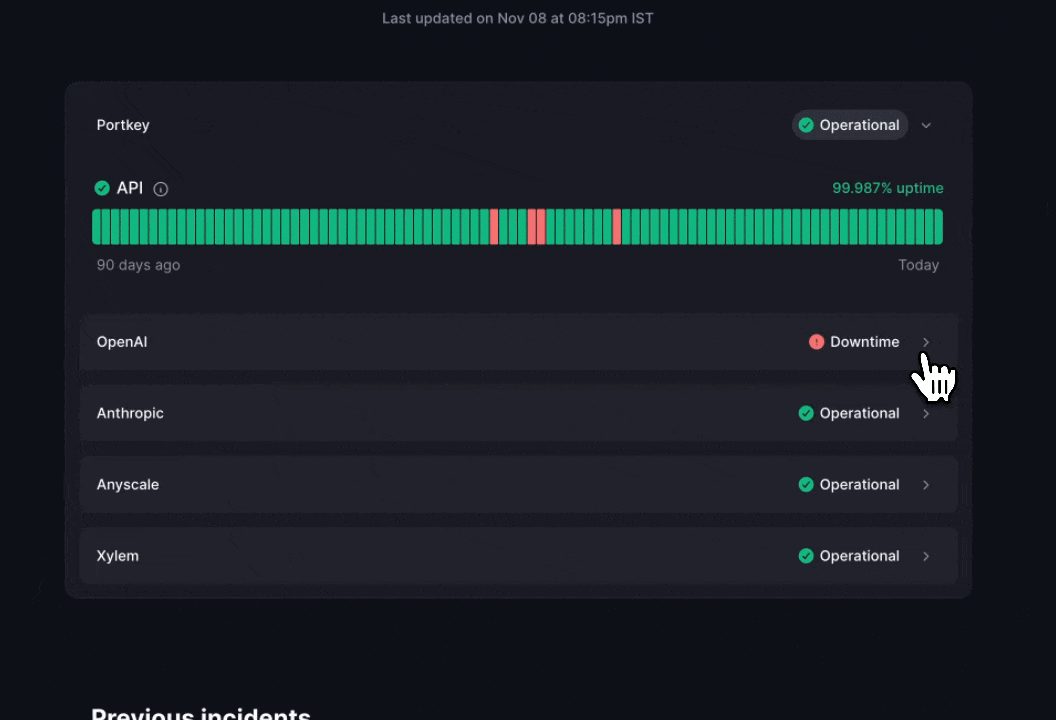Toggle the Downtime indicator on OpenAI
1056x720 pixels.
pyautogui.click(x=854, y=342)
